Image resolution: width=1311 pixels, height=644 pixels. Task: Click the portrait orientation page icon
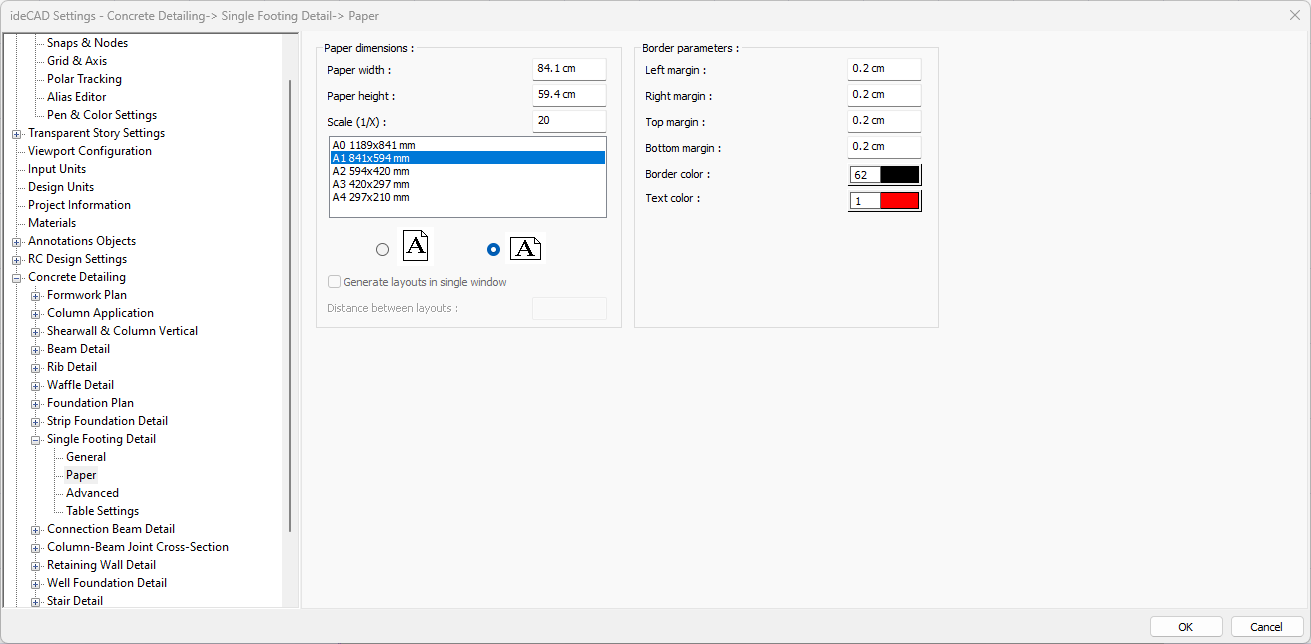(x=416, y=246)
